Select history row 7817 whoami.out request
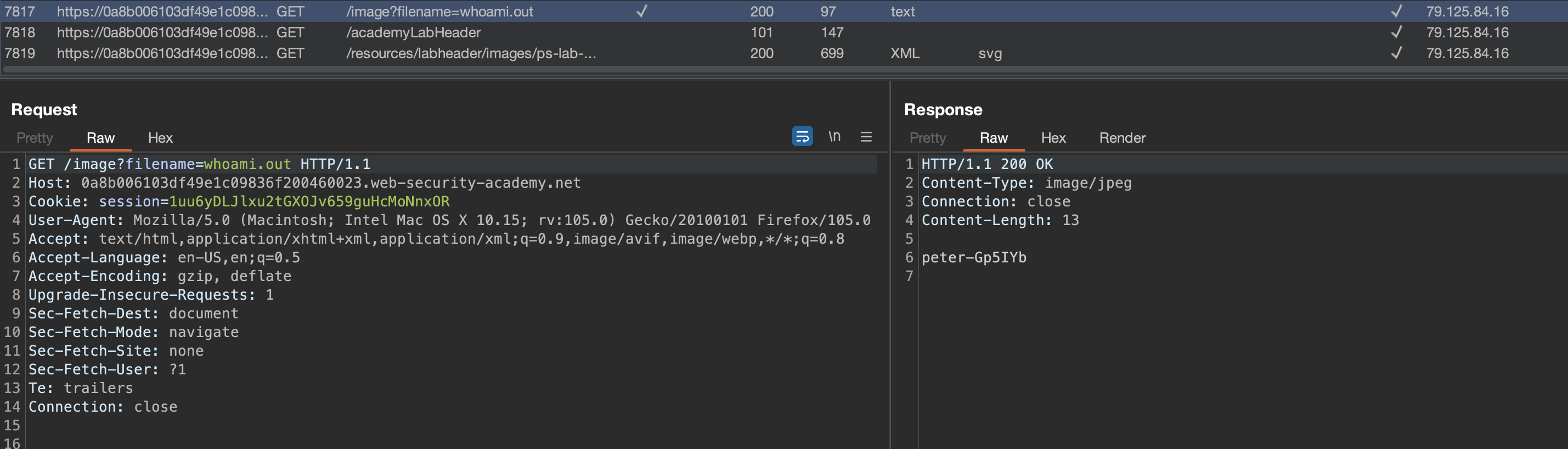Image resolution: width=1568 pixels, height=449 pixels. tap(439, 12)
